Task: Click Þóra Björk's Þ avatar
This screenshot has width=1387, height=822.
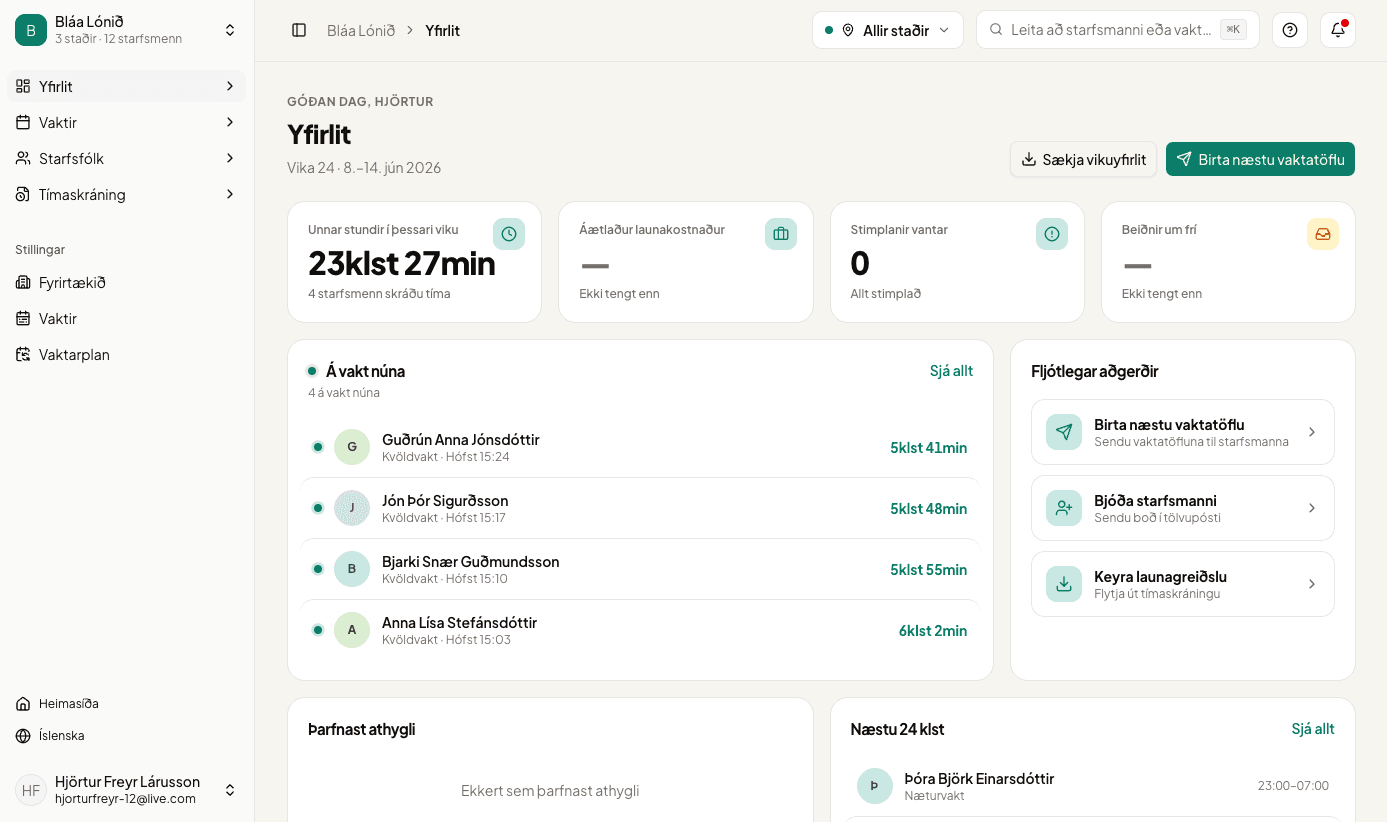Action: [875, 786]
